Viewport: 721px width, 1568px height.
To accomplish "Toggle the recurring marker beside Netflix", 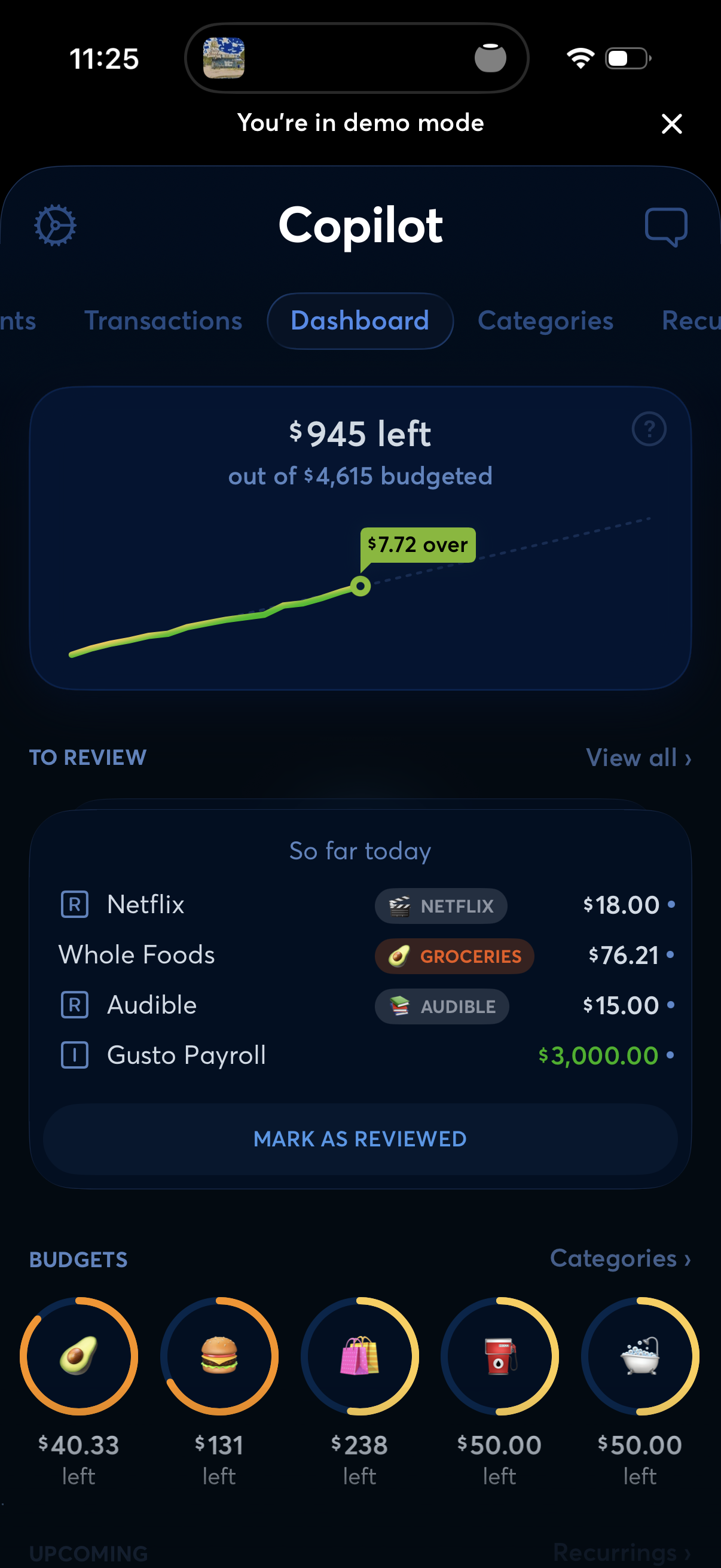I will click(x=75, y=905).
